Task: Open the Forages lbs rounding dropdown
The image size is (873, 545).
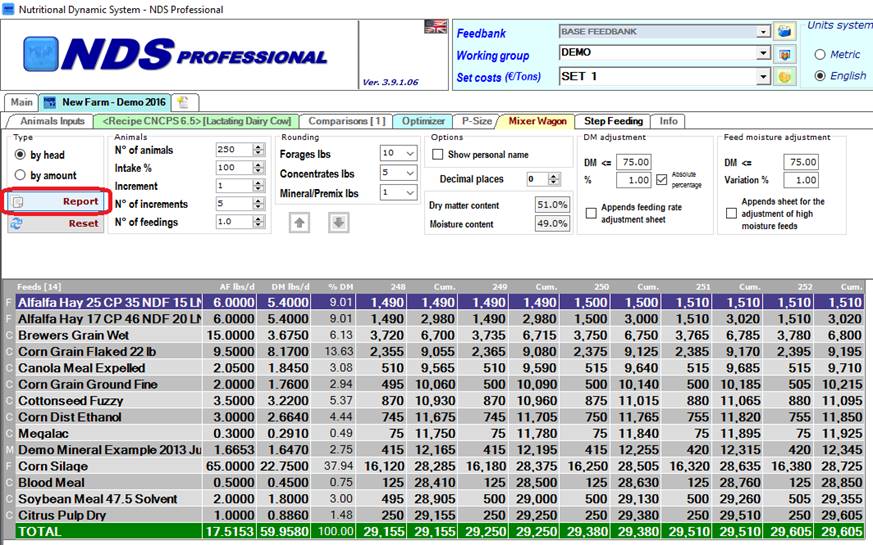Action: [x=410, y=153]
